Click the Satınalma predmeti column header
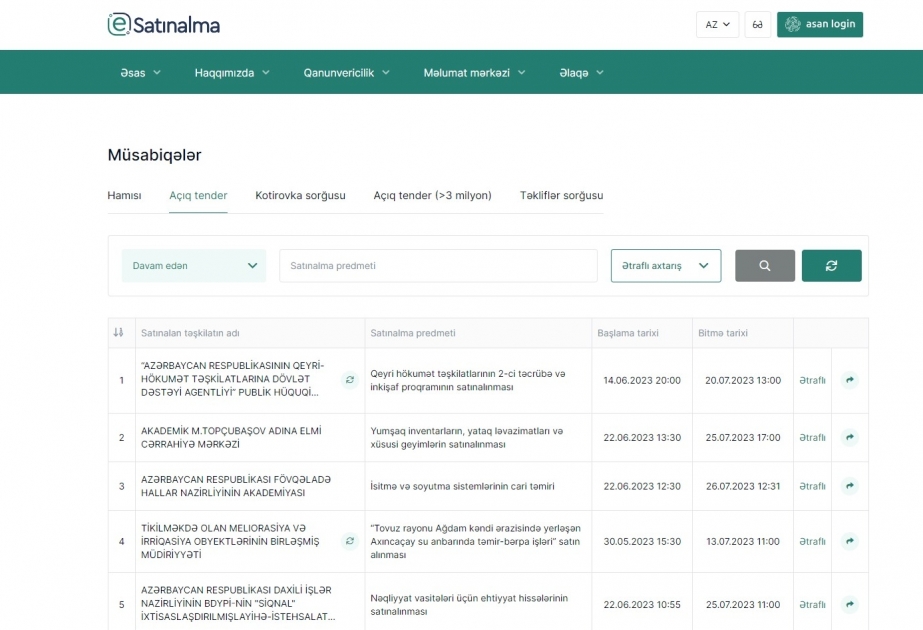 [413, 333]
